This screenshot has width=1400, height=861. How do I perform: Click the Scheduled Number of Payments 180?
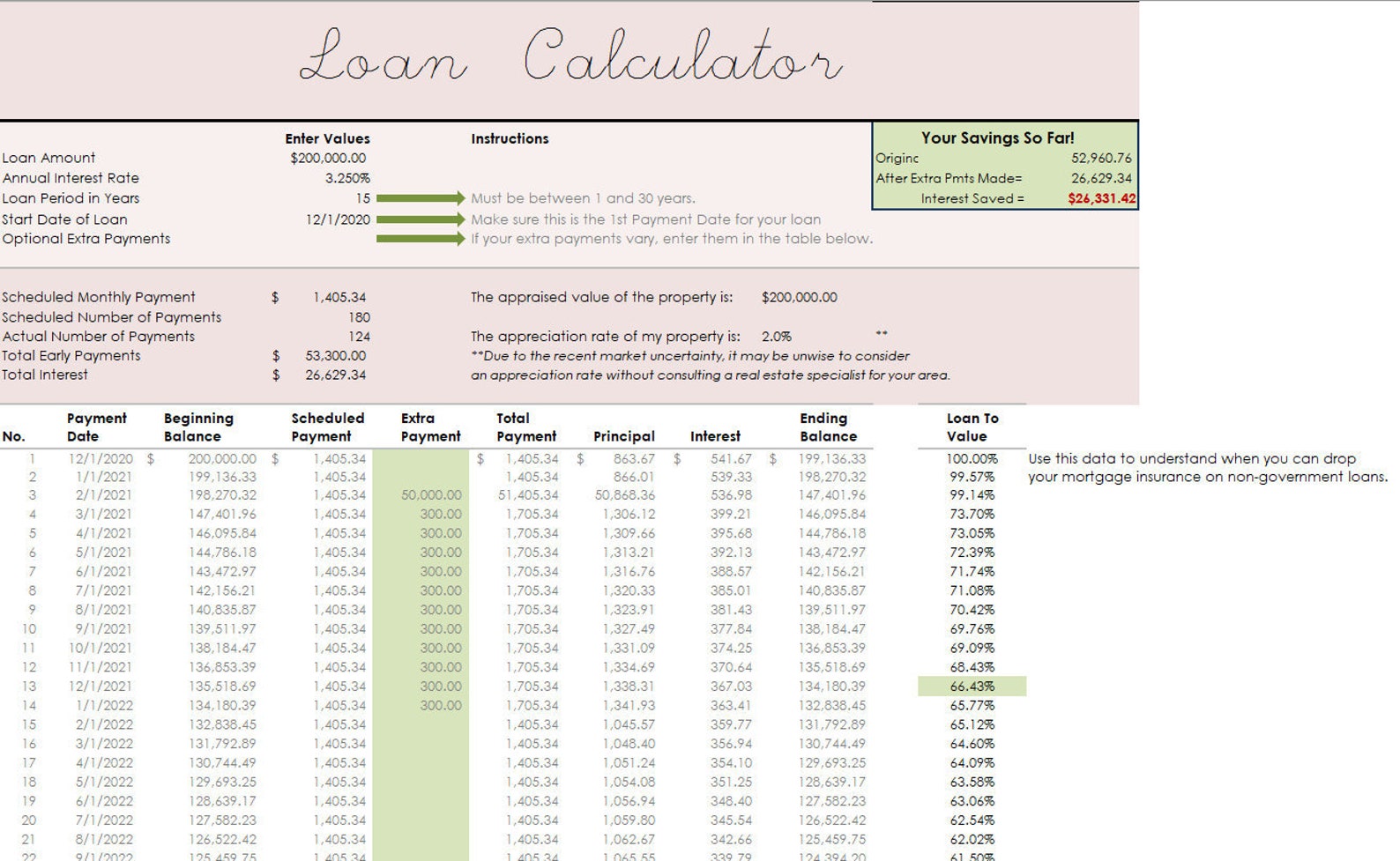[x=359, y=317]
